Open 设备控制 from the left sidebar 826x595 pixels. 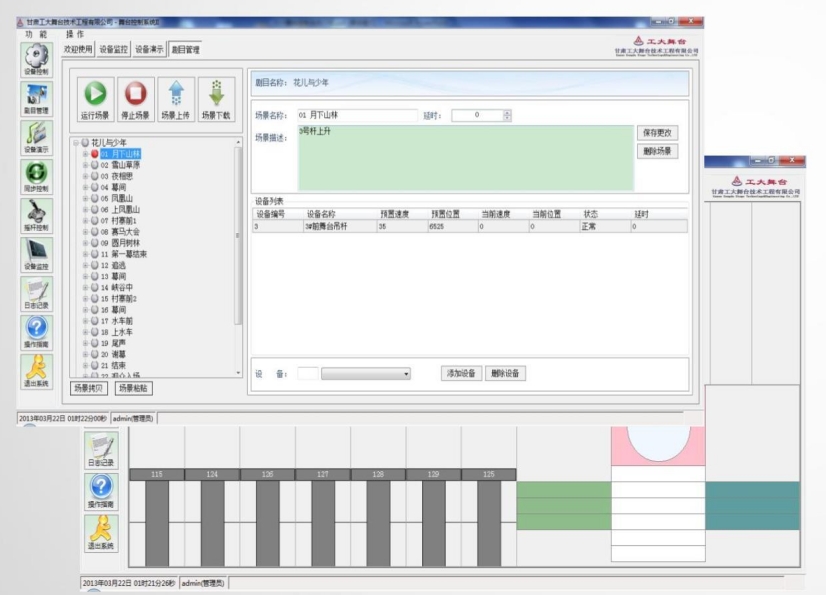point(35,60)
